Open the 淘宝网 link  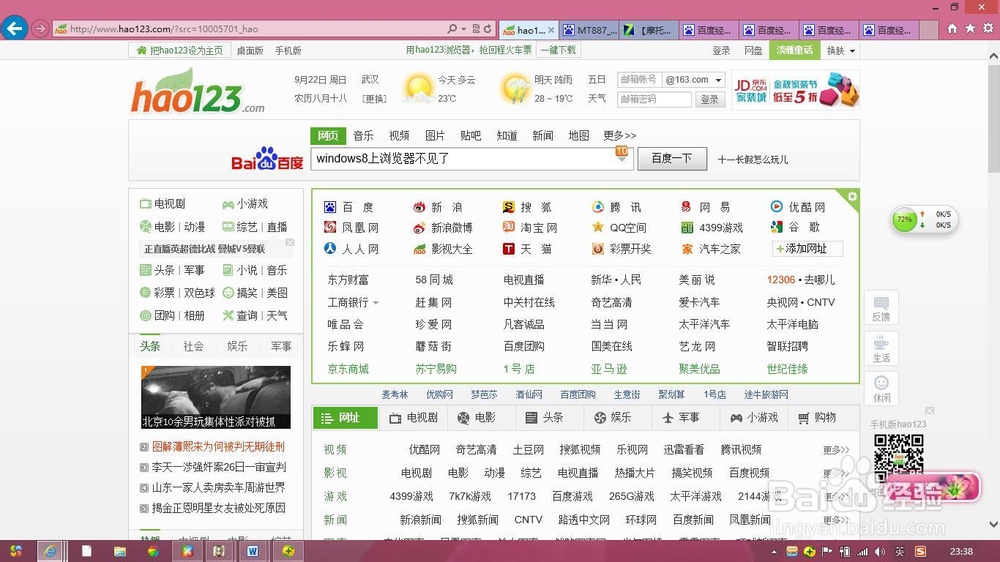(x=529, y=228)
